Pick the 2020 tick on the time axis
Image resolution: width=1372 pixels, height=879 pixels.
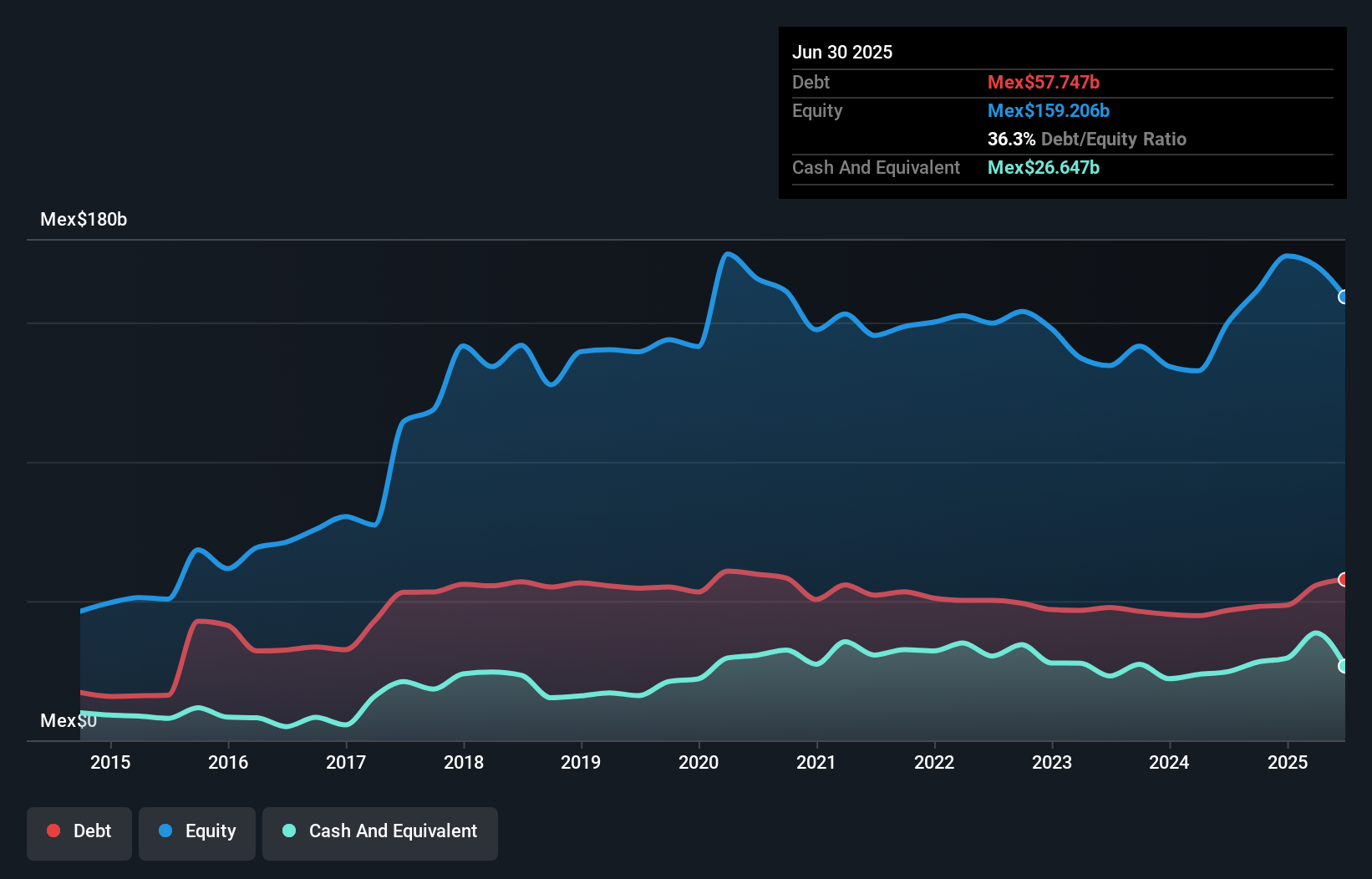point(699,762)
